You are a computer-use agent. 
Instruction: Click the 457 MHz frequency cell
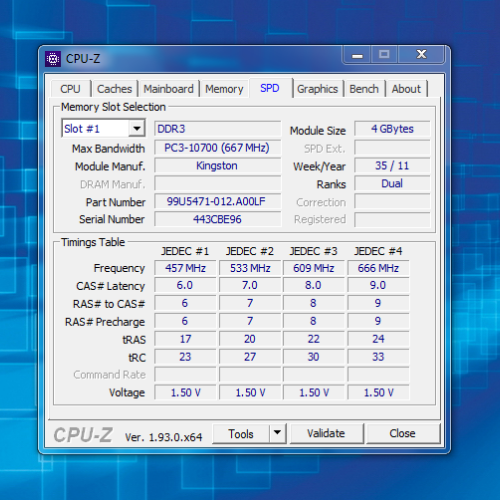click(x=185, y=268)
